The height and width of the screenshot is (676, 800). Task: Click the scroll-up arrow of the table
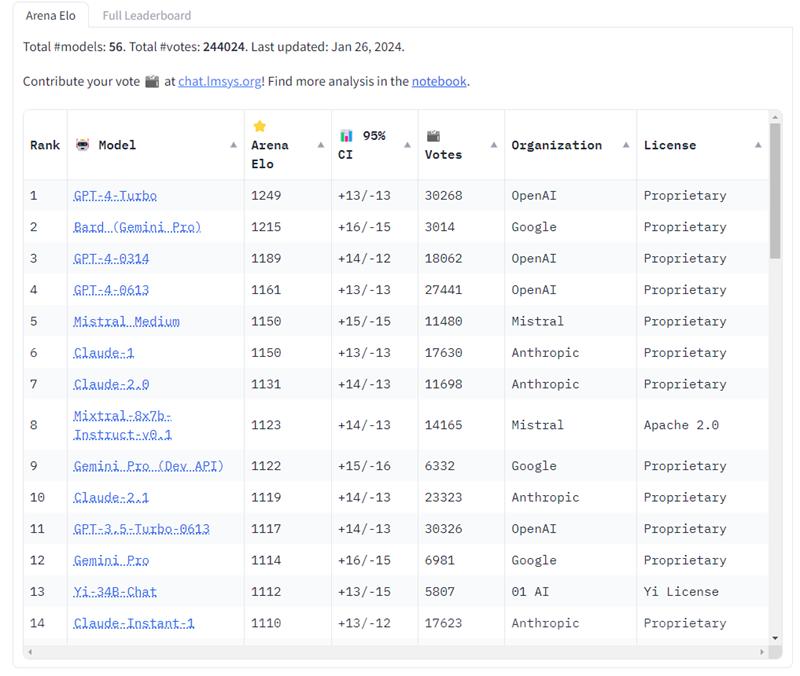coord(775,117)
